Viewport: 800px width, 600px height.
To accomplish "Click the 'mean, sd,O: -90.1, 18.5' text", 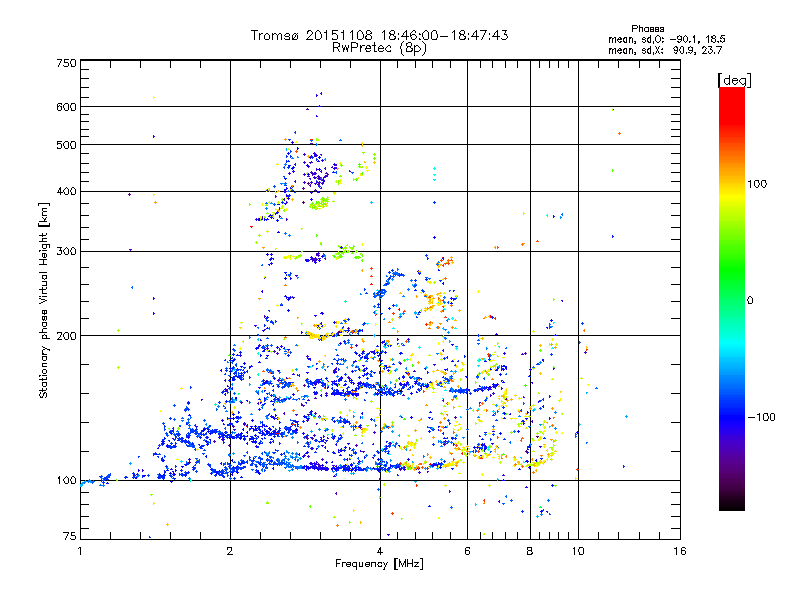I will (x=666, y=39).
